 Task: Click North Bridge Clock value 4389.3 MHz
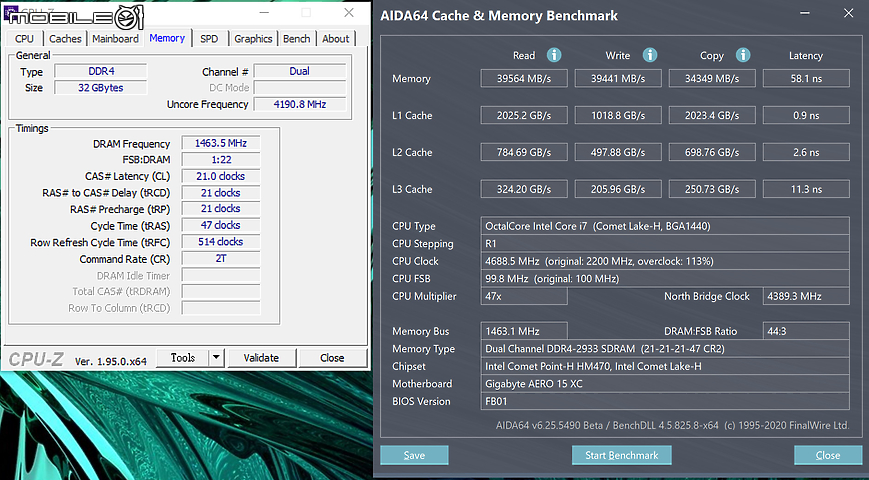(806, 296)
